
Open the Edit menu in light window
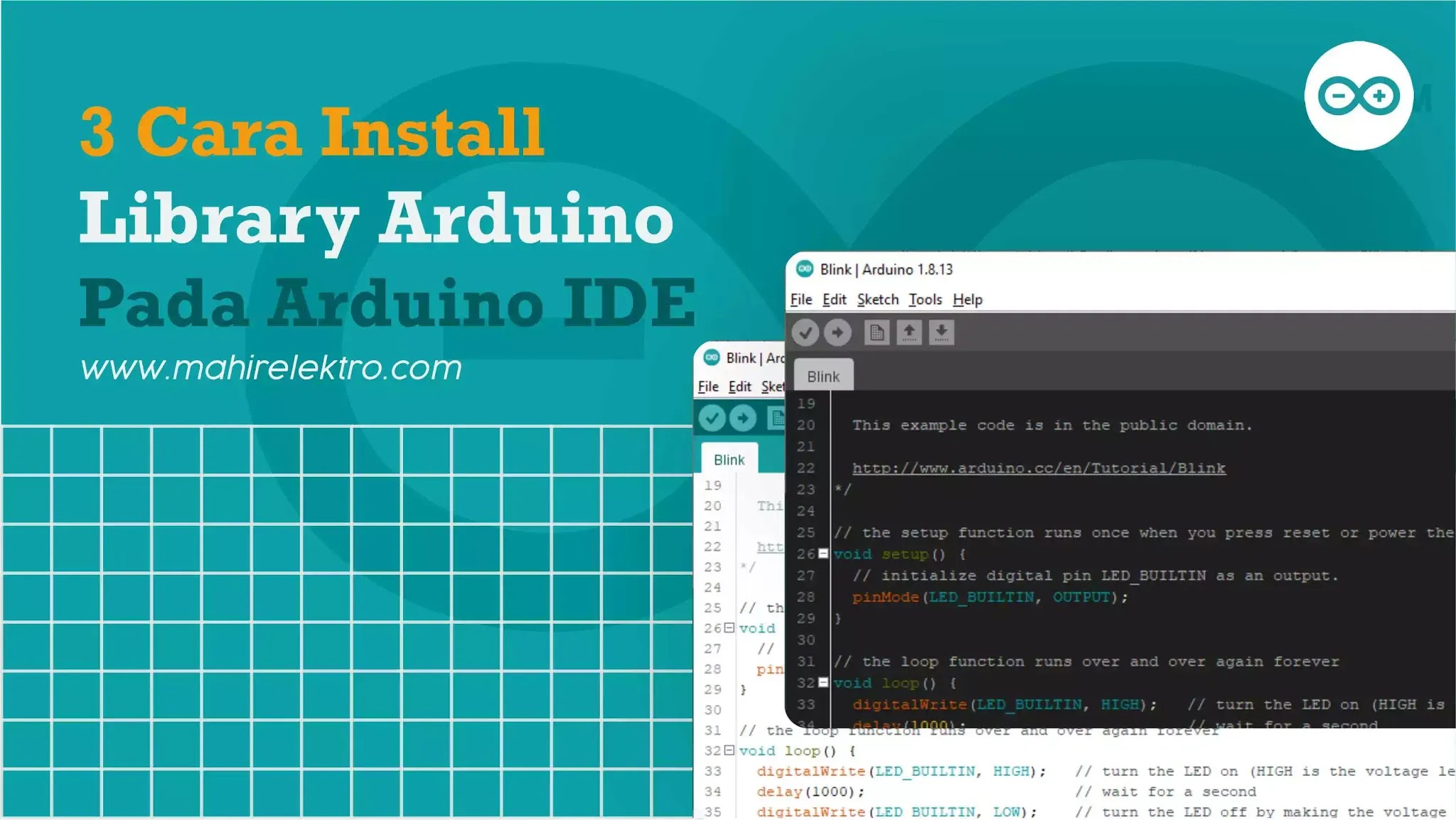(x=739, y=387)
